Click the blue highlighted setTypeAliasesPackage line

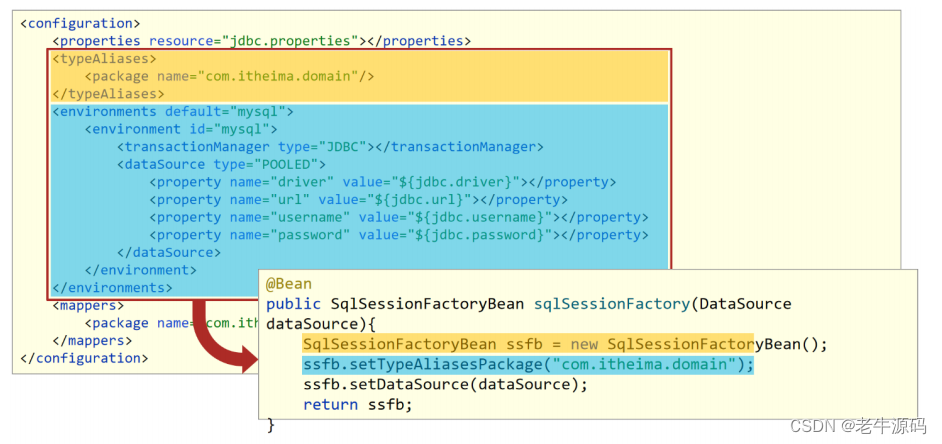click(x=528, y=364)
